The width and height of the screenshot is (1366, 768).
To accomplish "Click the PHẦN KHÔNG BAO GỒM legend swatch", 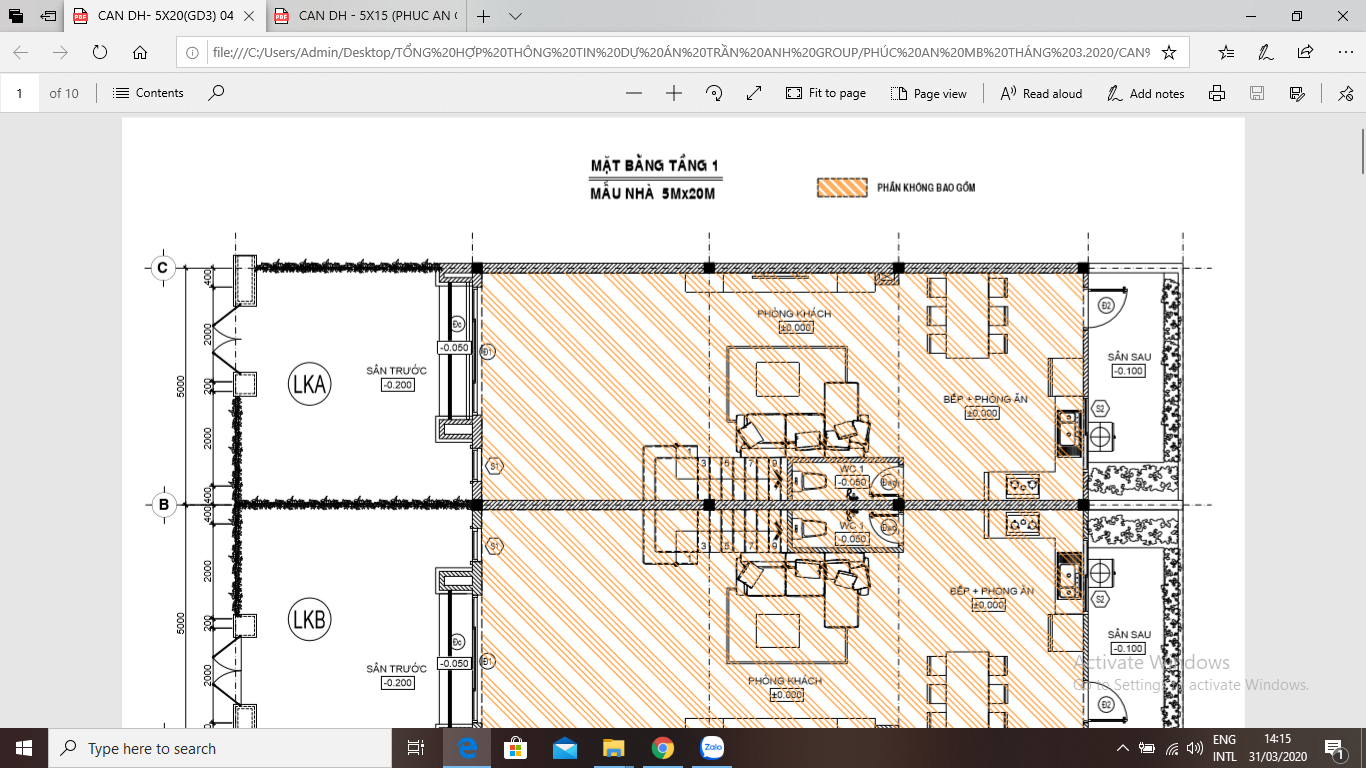I will 842,188.
